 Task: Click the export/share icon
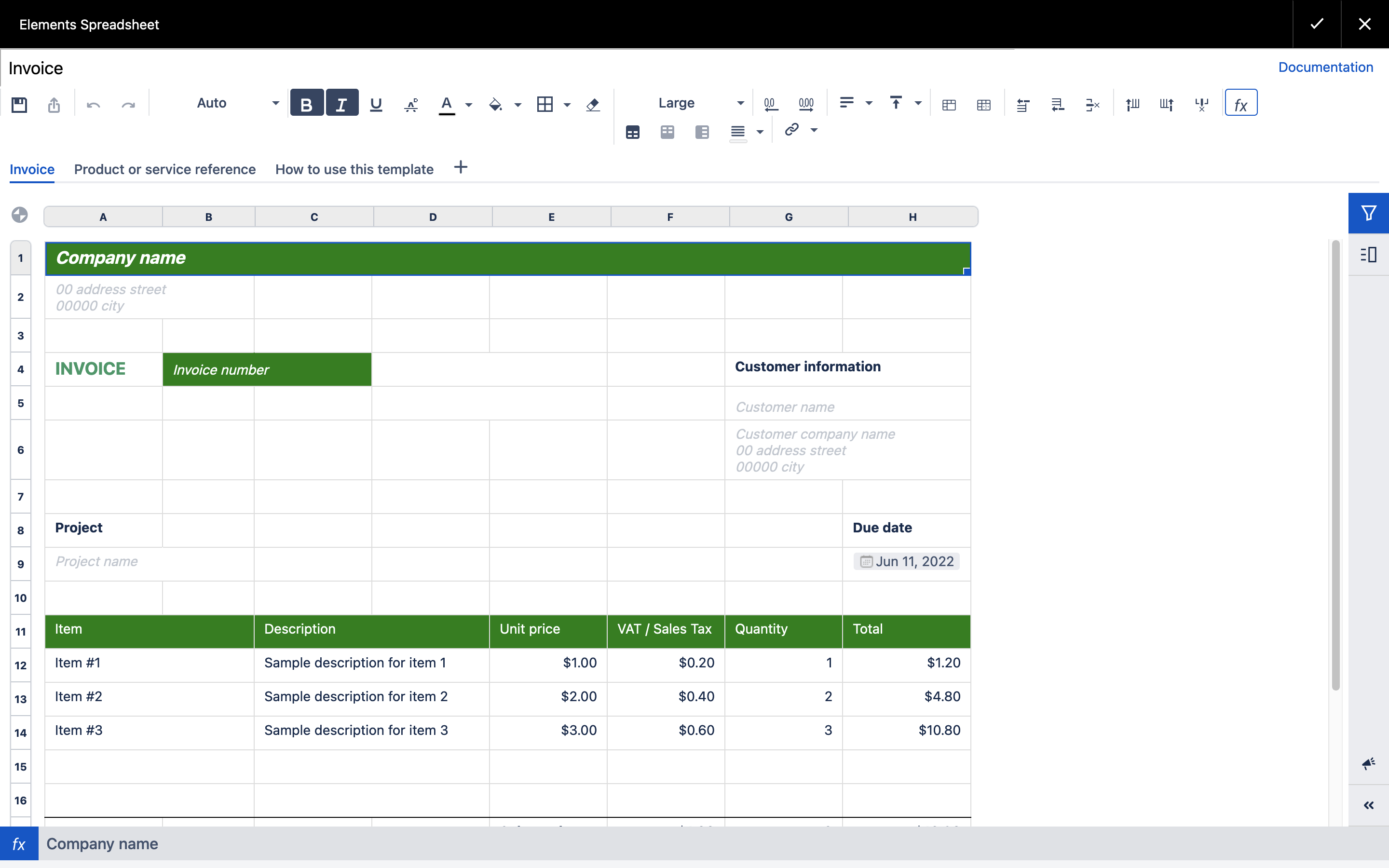tap(54, 105)
